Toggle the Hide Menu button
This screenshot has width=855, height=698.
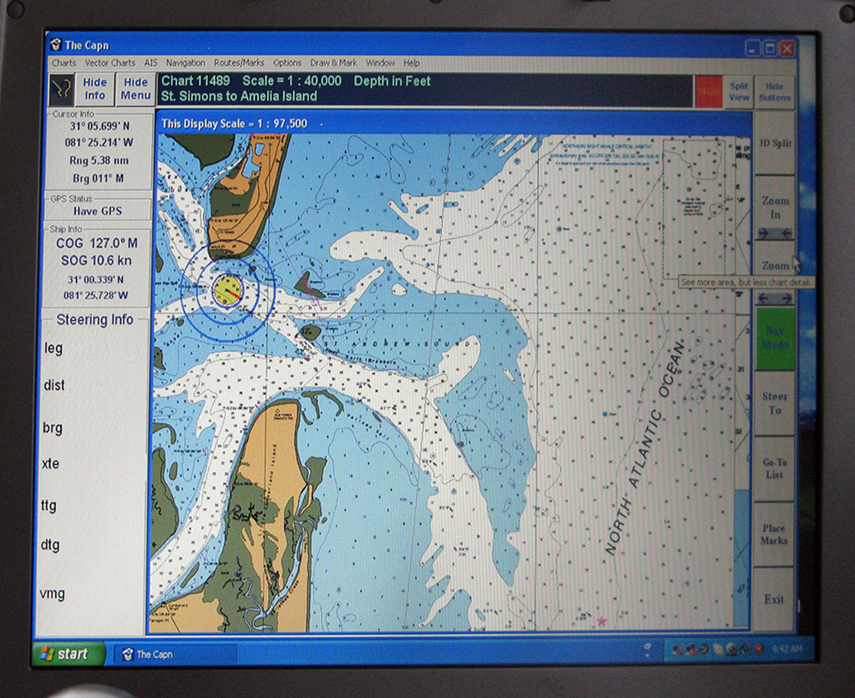(135, 89)
